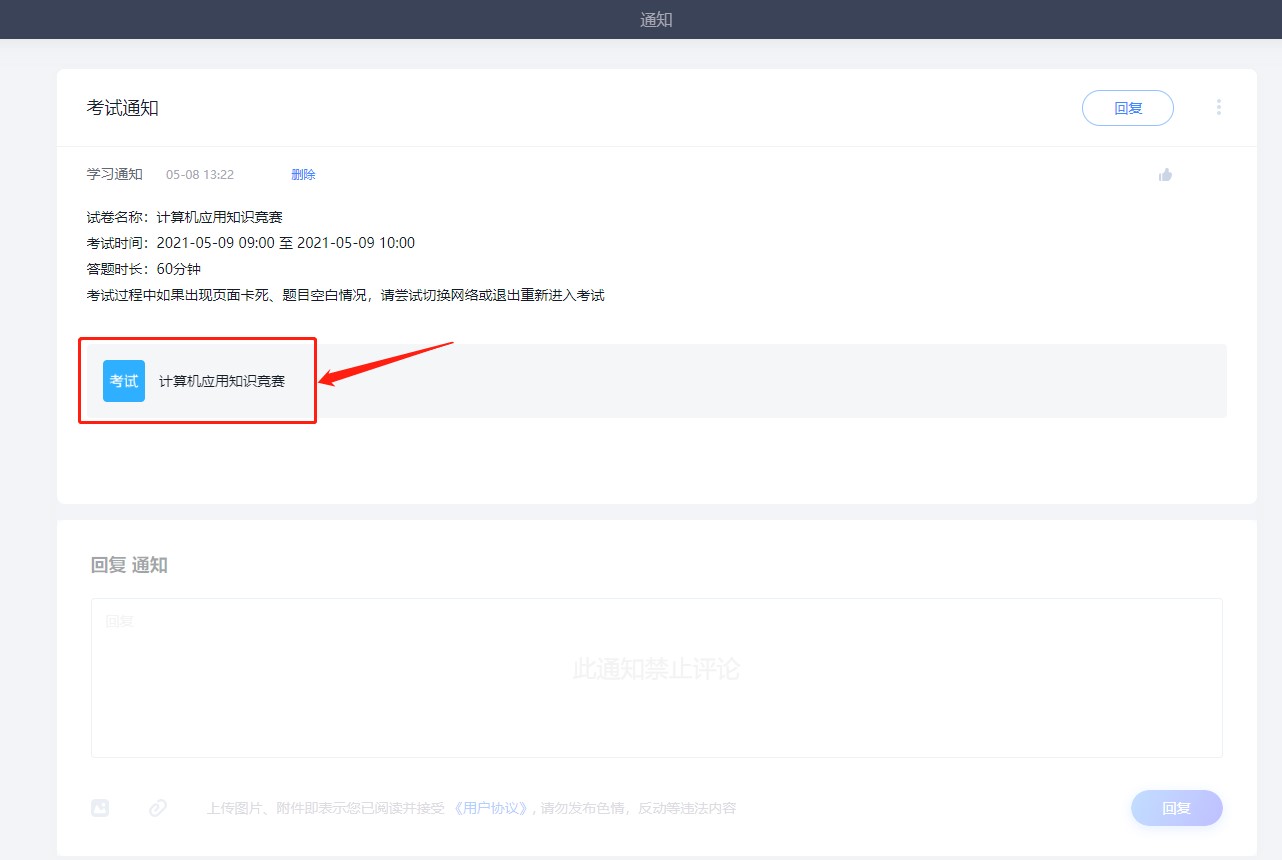Open the 《用户协议》 user agreement link

click(490, 808)
